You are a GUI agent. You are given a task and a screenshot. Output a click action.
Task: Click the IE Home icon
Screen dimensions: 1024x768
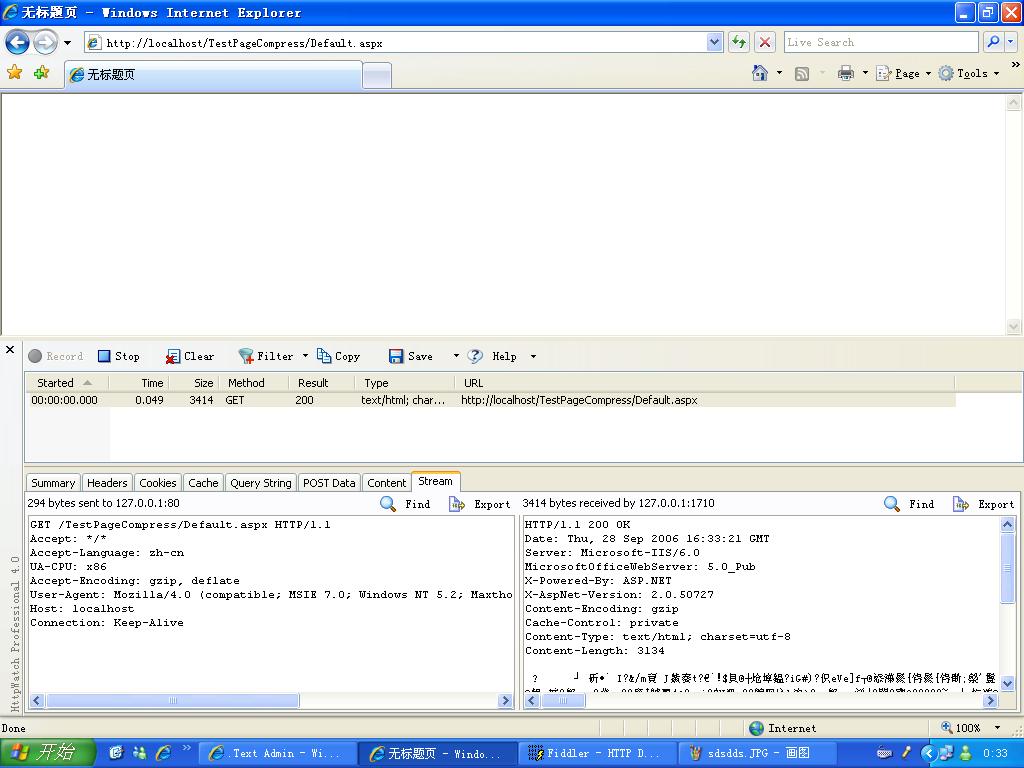pyautogui.click(x=760, y=73)
